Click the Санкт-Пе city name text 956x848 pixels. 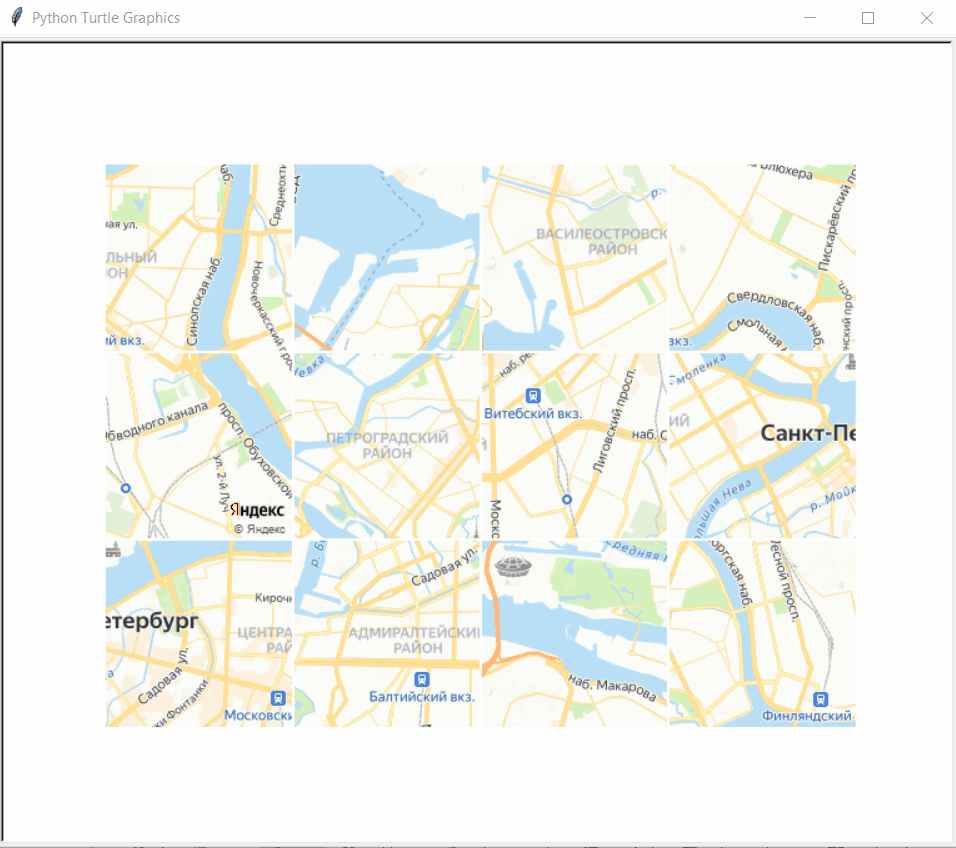pos(808,433)
